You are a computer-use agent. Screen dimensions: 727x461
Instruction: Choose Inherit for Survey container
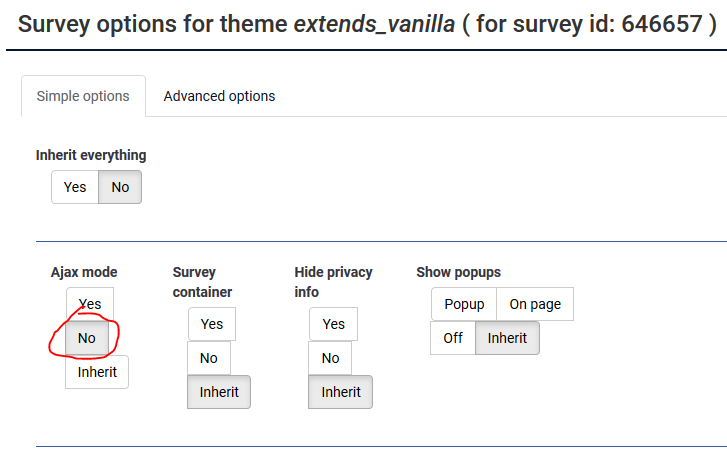(x=219, y=392)
